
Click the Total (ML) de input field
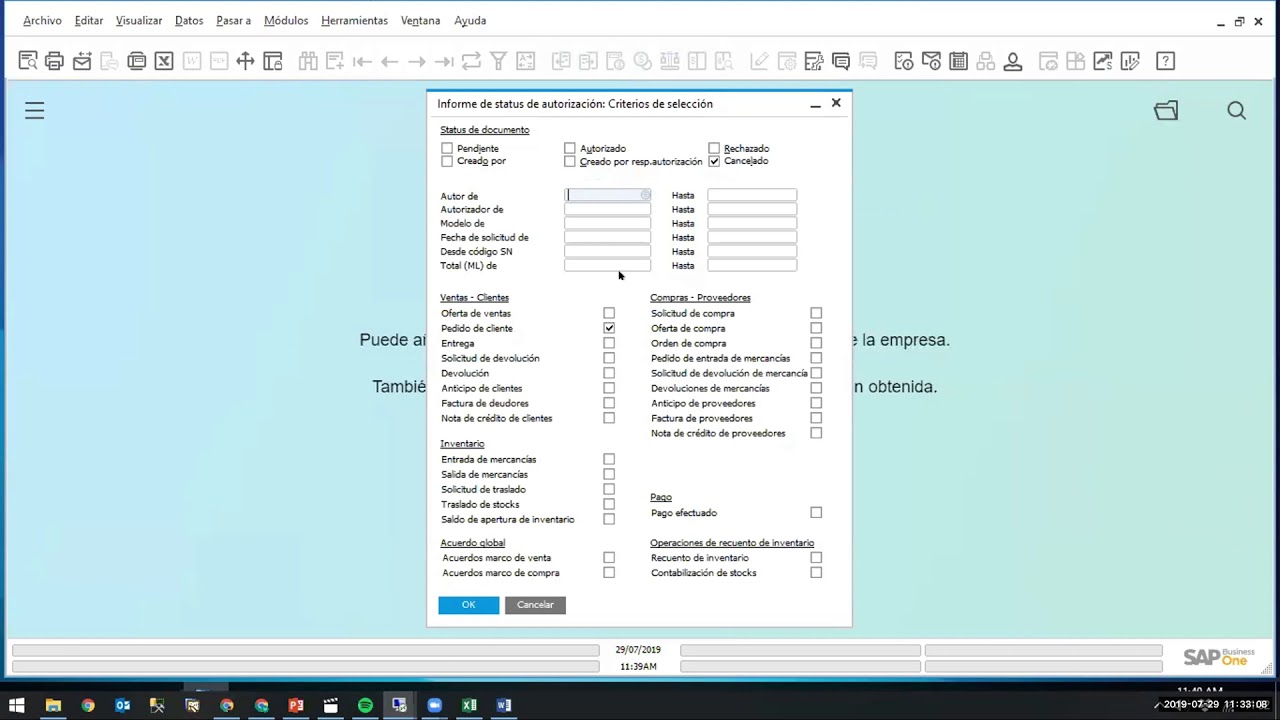click(x=607, y=265)
